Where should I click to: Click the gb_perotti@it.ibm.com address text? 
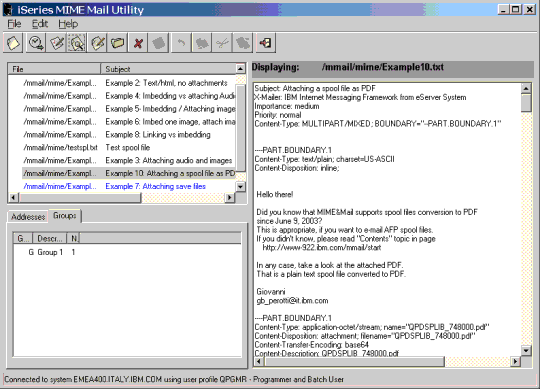tap(292, 301)
